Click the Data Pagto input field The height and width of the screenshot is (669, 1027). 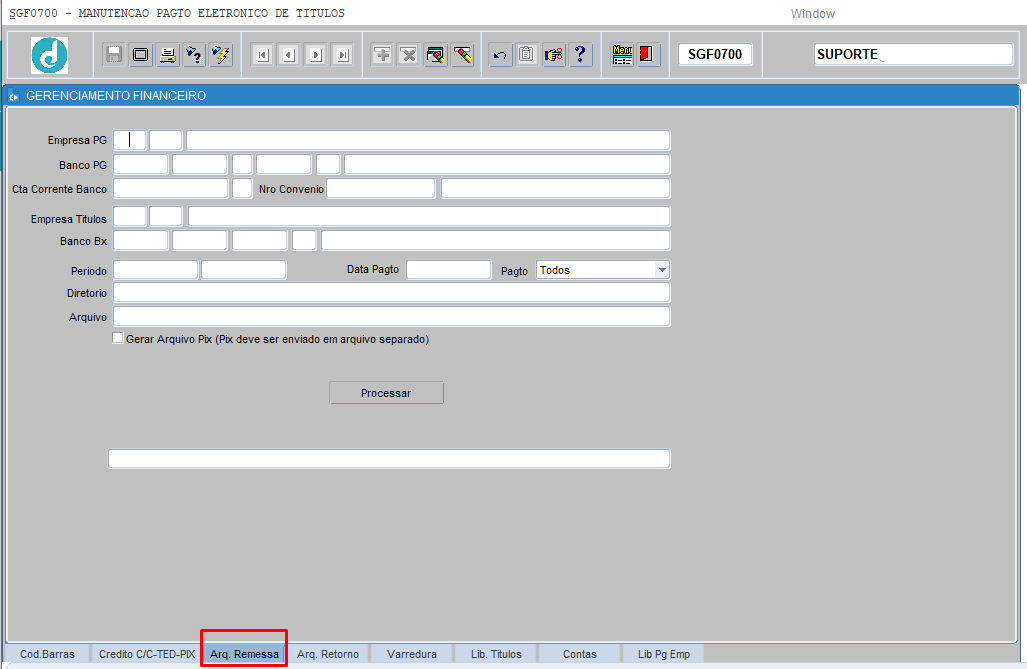pyautogui.click(x=448, y=270)
